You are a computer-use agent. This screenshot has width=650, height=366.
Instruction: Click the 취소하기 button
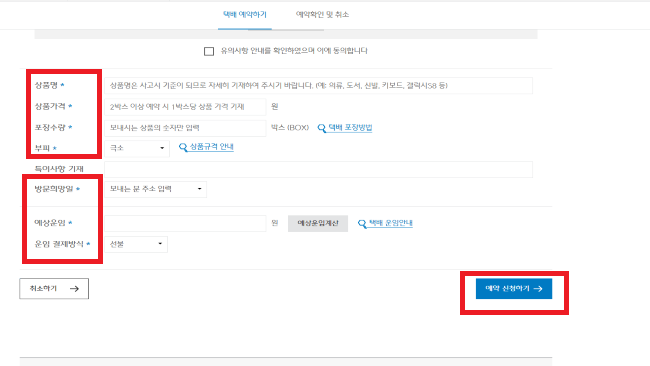(54, 288)
